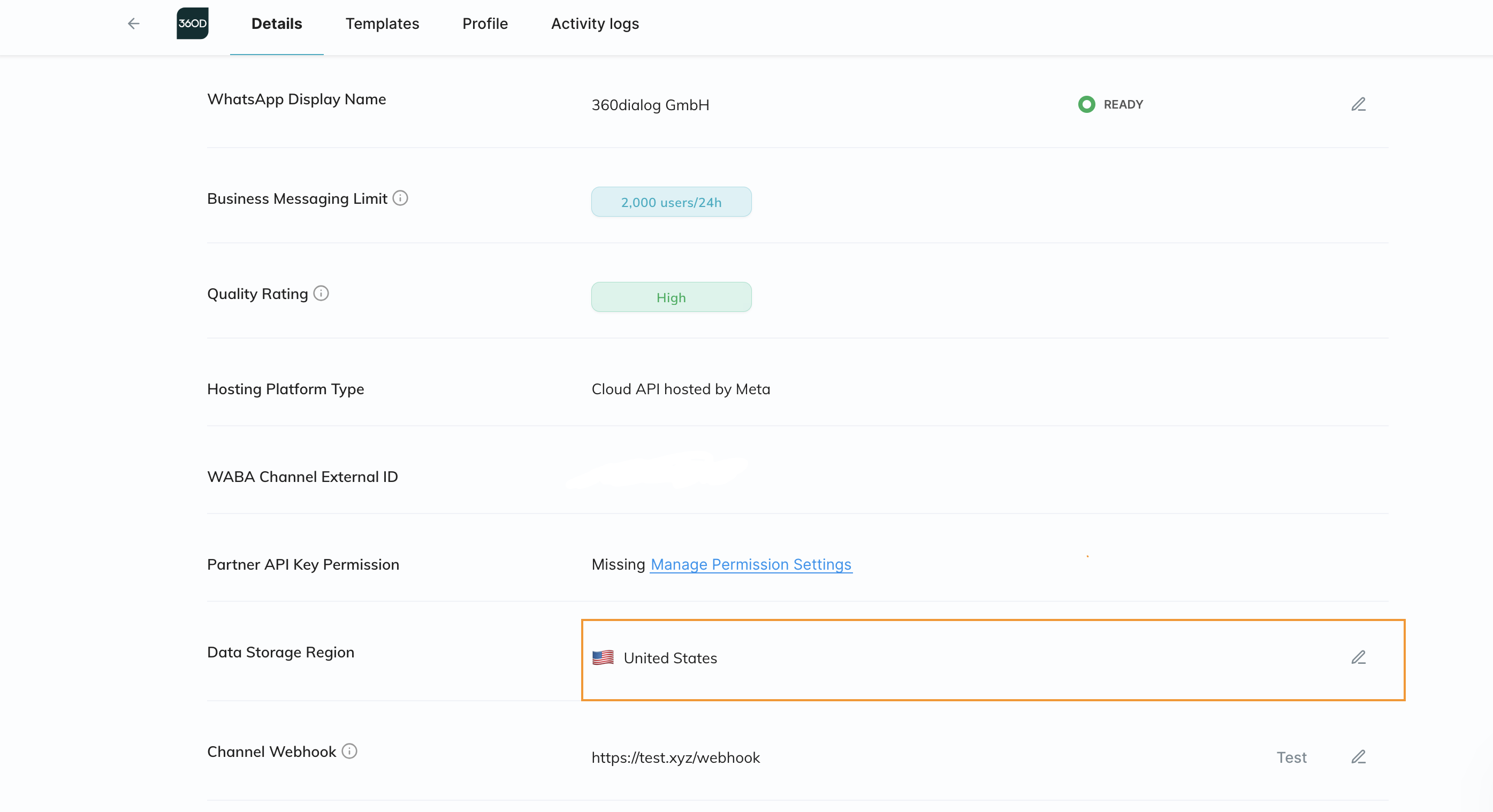
Task: Click info icon next to Quality Rating
Action: click(x=321, y=293)
